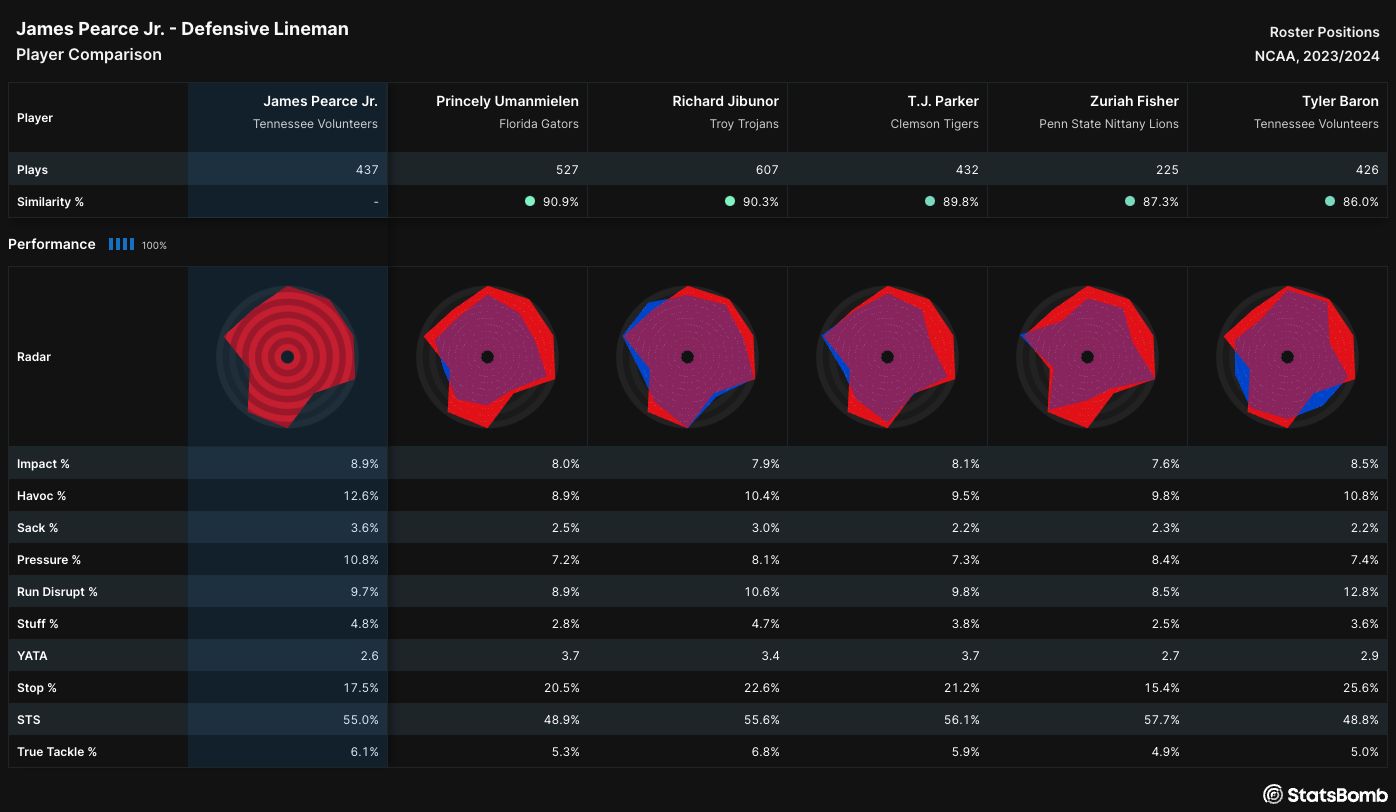
Task: Click T.J. Parker's green similarity dot
Action: point(930,201)
